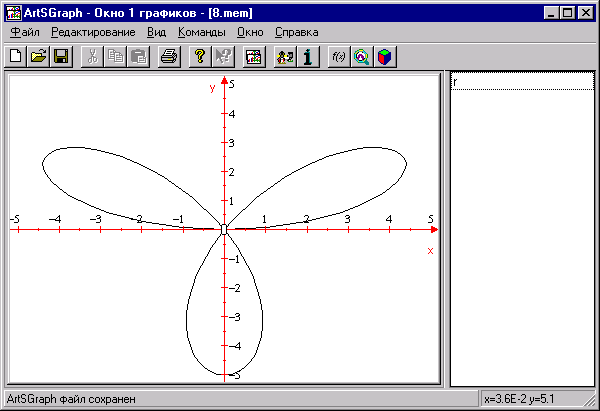Viewport: 600px width, 411px height.
Task: Open the Справка menu
Action: click(296, 32)
